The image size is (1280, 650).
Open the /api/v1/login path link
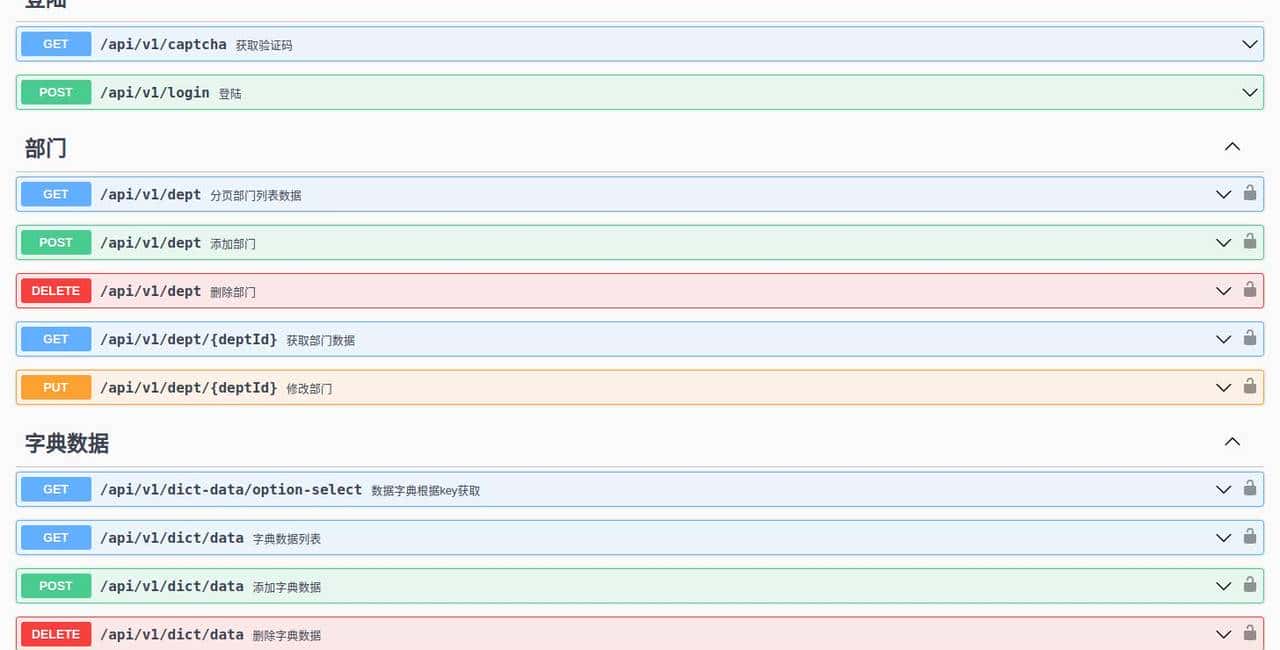(x=154, y=92)
